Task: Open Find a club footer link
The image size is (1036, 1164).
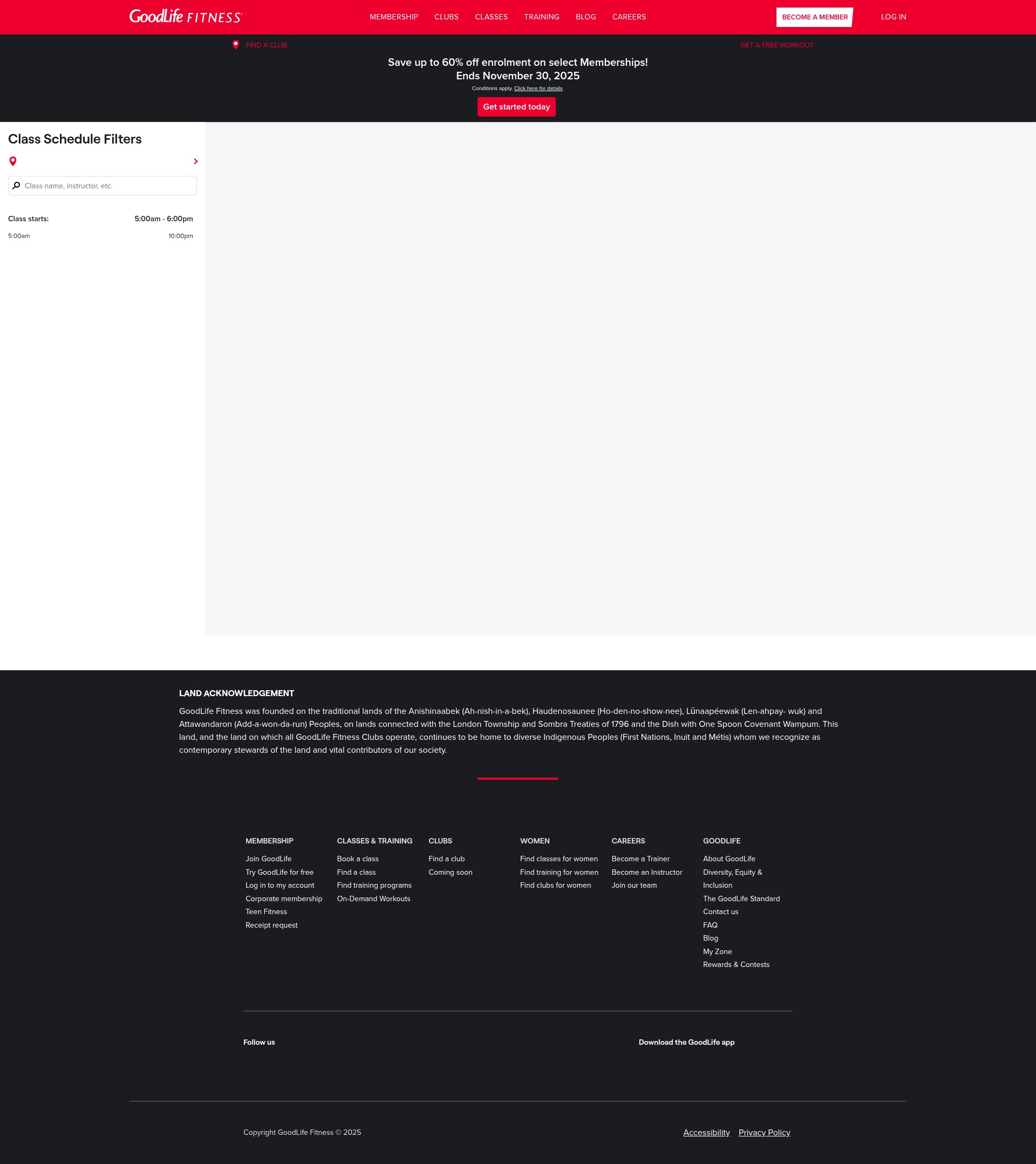Action: pyautogui.click(x=446, y=859)
